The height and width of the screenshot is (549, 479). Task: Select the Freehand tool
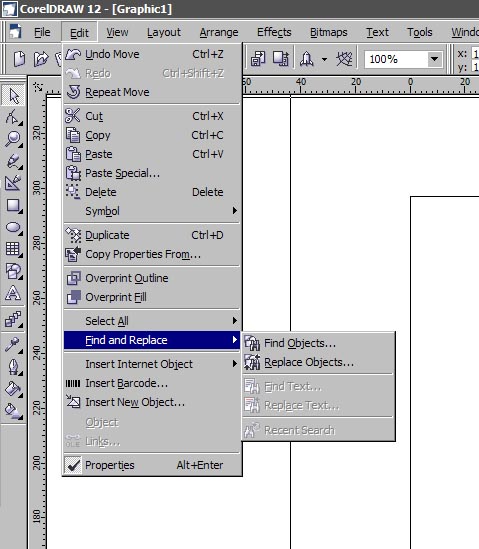click(x=13, y=161)
